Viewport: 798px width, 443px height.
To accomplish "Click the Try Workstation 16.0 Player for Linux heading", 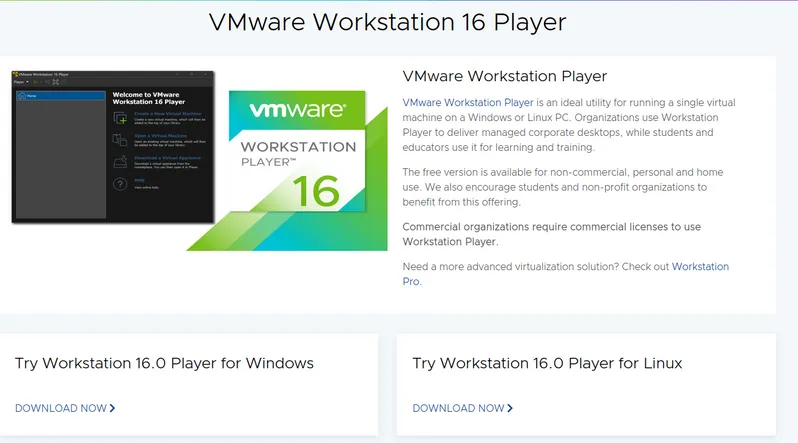I will coord(547,363).
